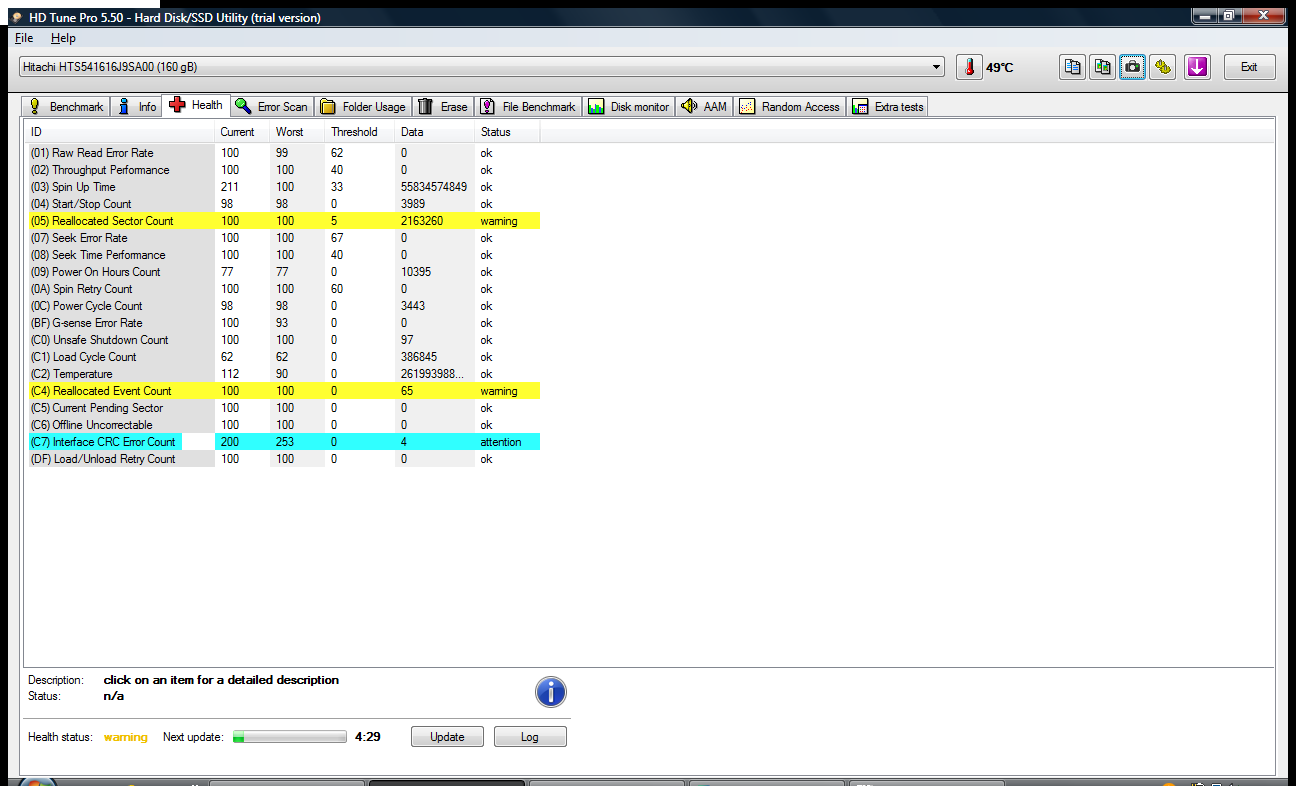
Task: Click the purple down-arrow tray icon
Action: click(x=1197, y=67)
